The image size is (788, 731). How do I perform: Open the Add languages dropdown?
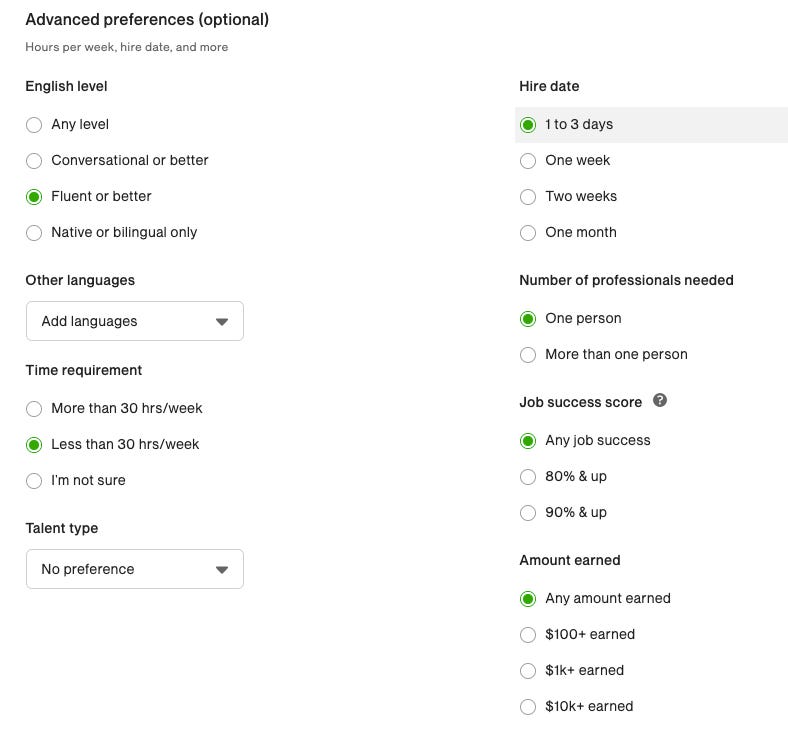134,321
